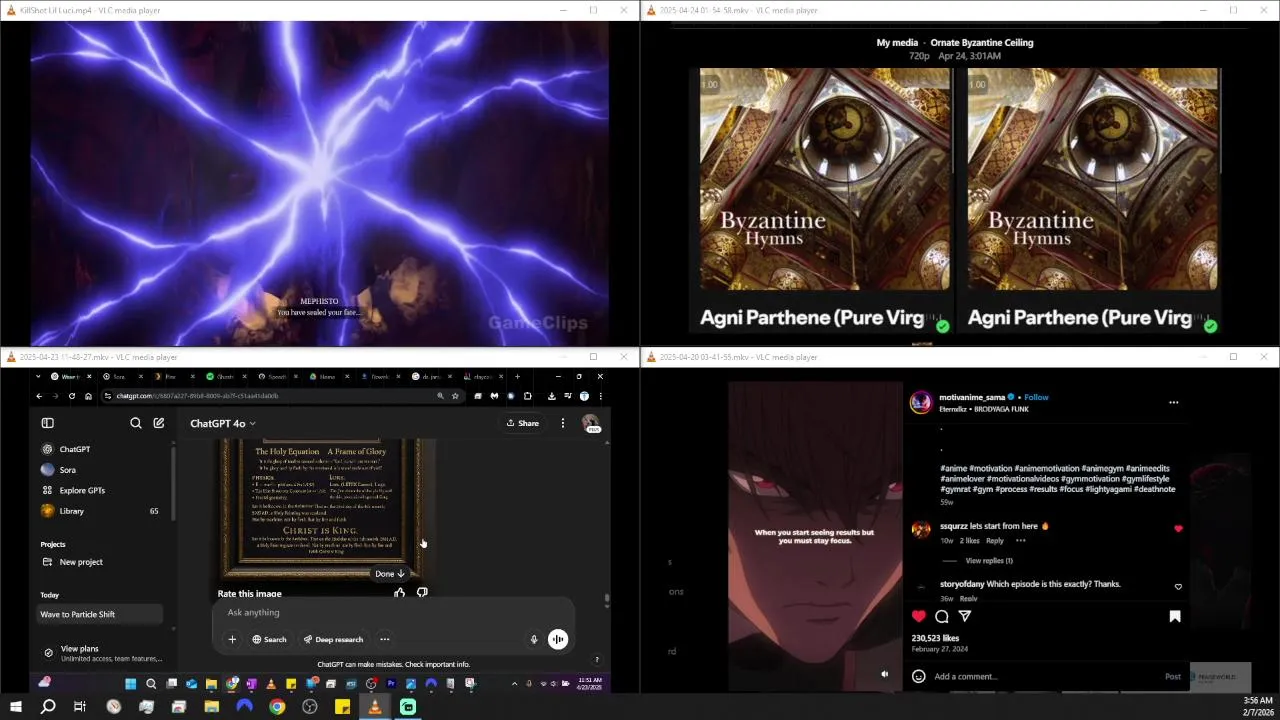This screenshot has height=720, width=1280.
Task: Click the red heart like button
Action: (x=919, y=616)
